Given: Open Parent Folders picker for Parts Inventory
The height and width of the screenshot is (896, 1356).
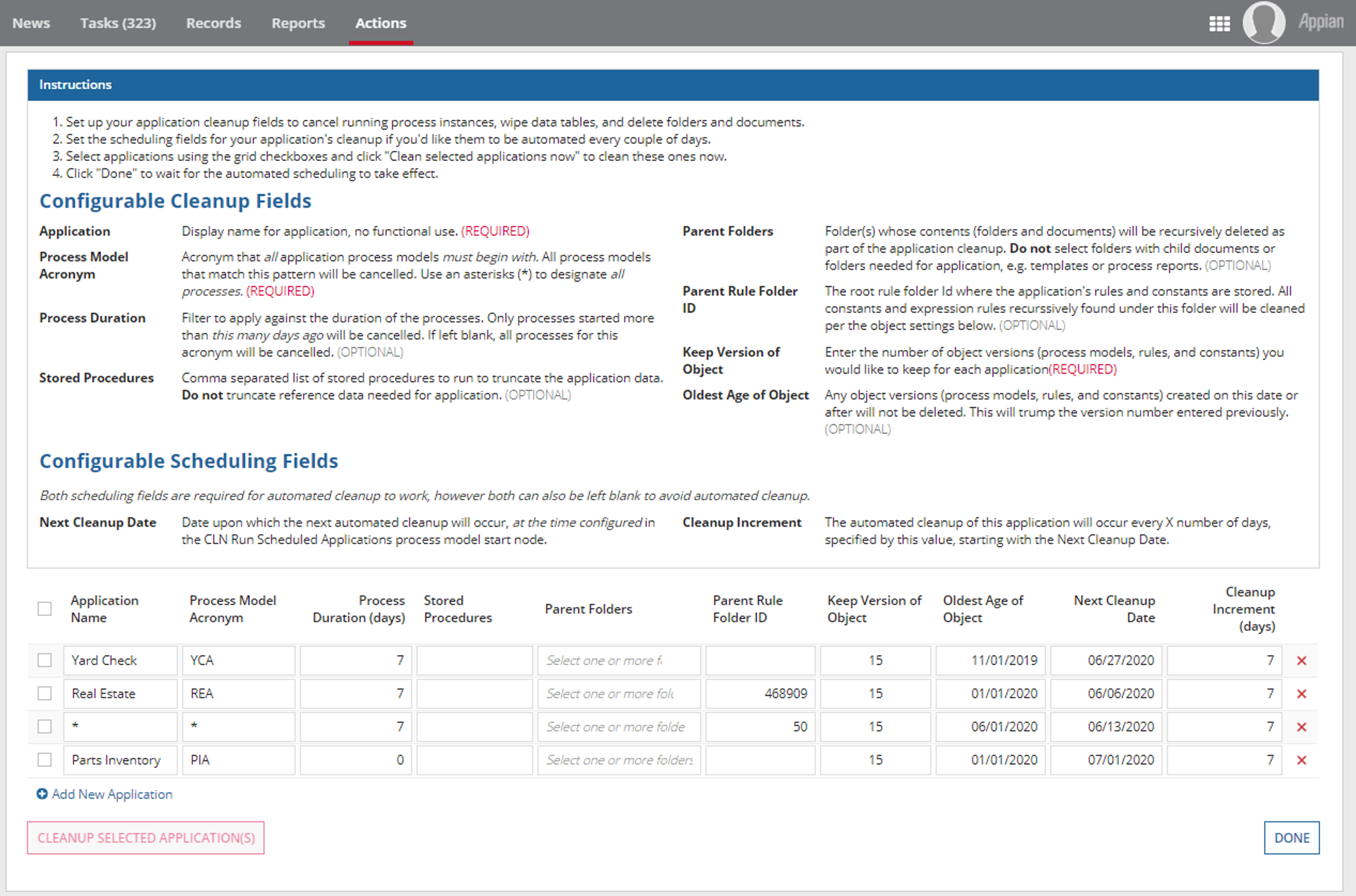Looking at the screenshot, I should 619,760.
